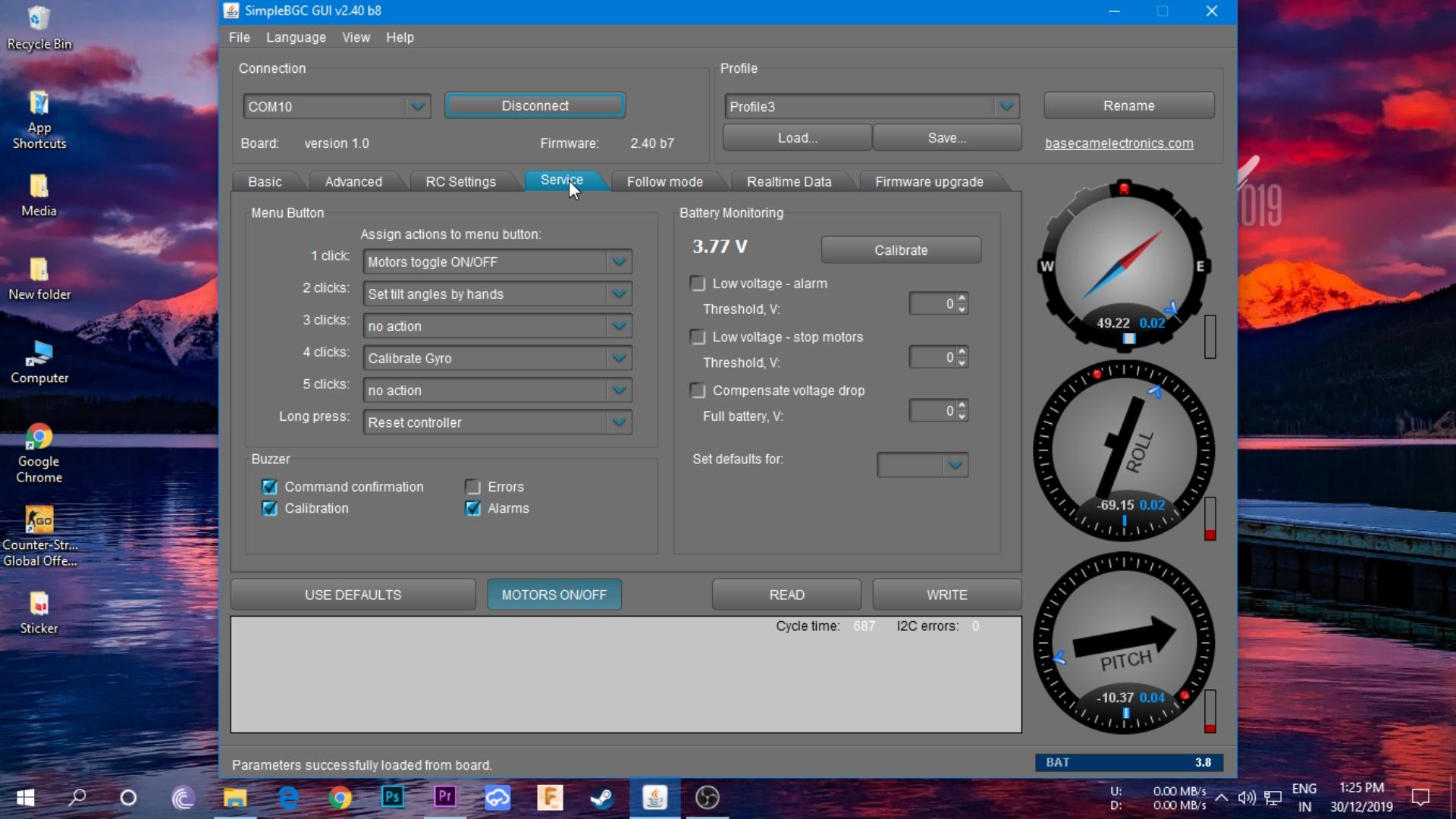Expand the Set defaults for dropdown
1456x819 pixels.
[x=955, y=465]
